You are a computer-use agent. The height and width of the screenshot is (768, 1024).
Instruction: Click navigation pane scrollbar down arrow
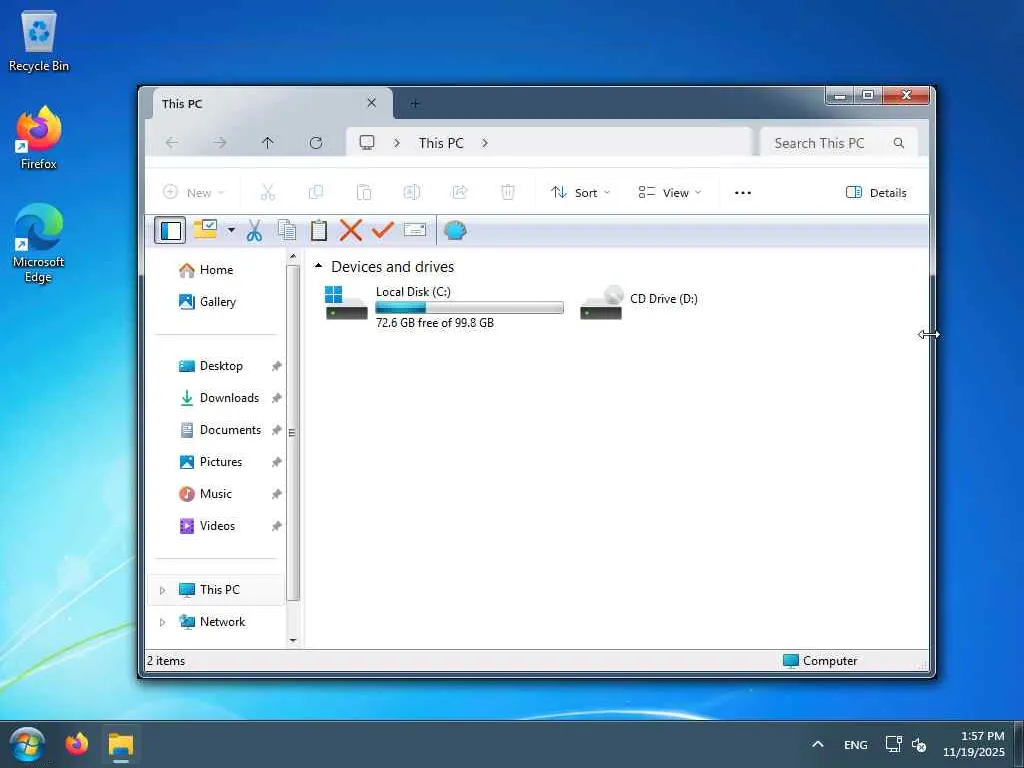point(293,640)
